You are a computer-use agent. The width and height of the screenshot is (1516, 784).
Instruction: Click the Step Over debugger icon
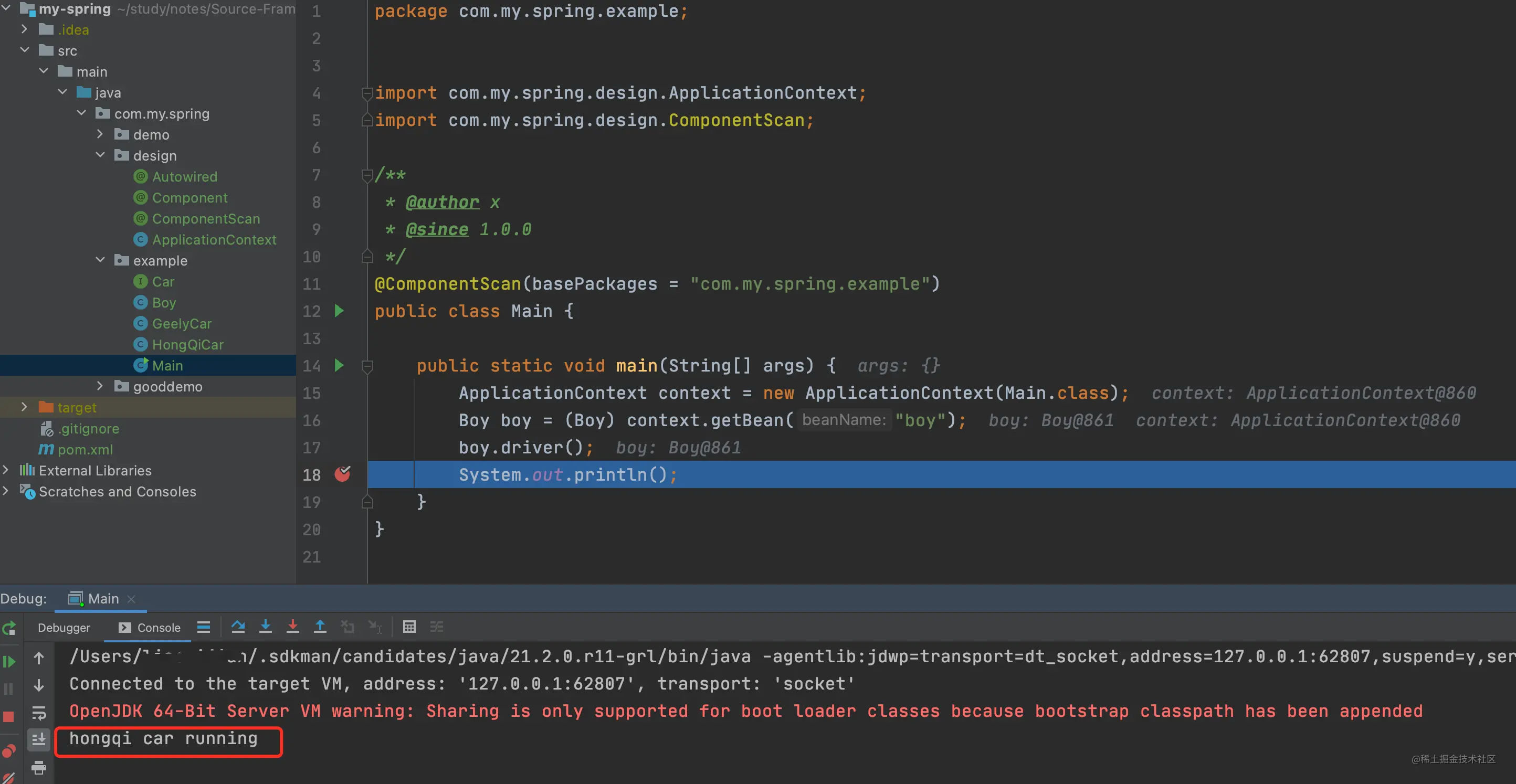[238, 627]
